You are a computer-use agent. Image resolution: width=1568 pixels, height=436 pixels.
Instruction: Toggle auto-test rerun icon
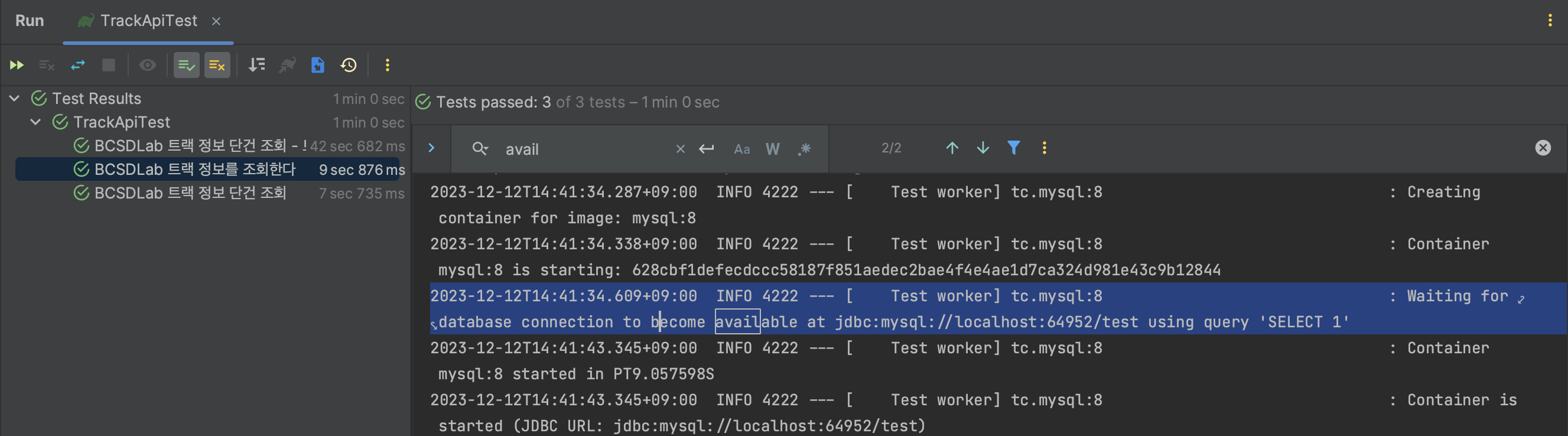[78, 65]
